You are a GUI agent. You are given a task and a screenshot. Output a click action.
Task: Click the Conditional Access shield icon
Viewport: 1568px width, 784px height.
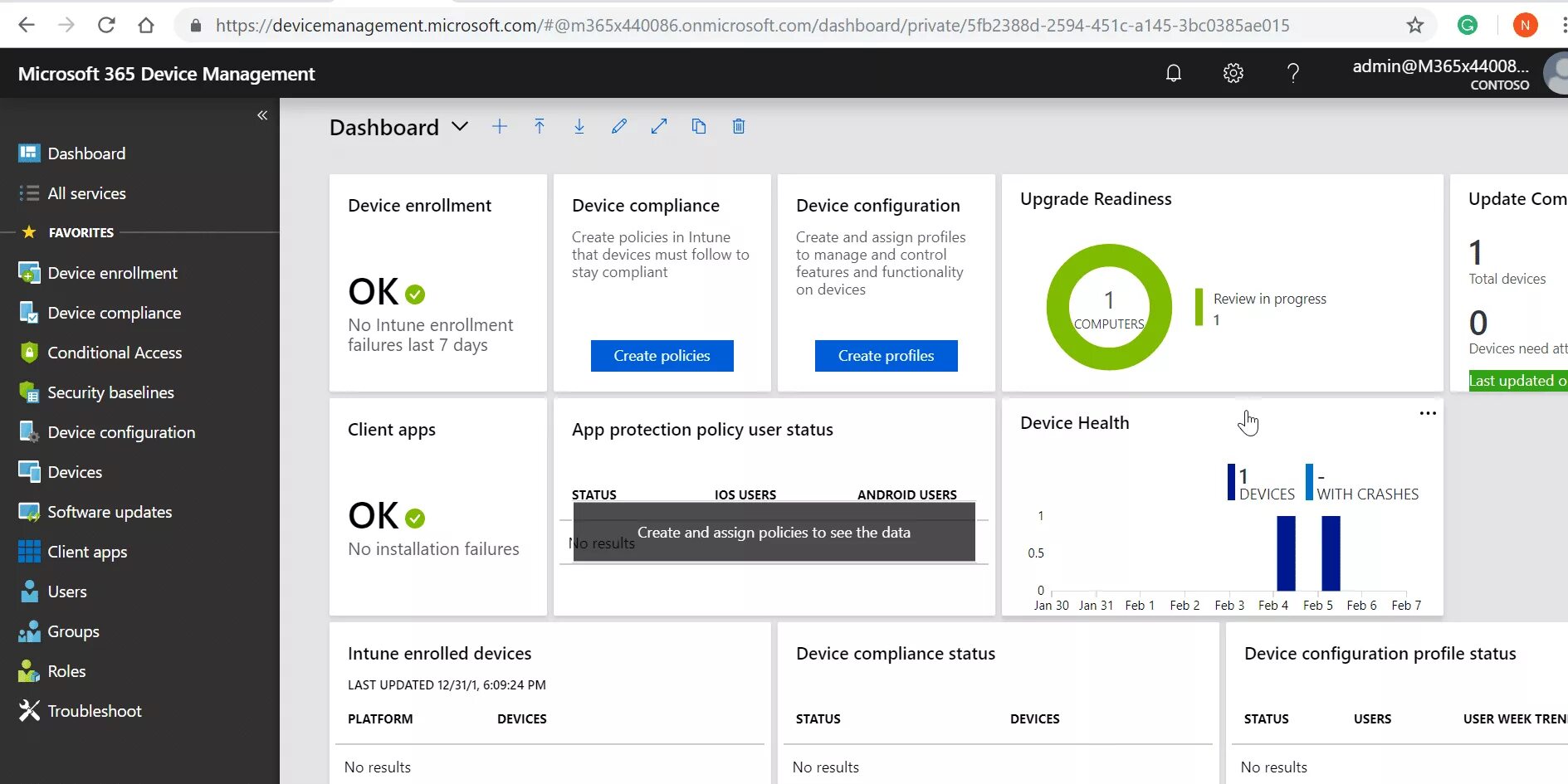29,353
